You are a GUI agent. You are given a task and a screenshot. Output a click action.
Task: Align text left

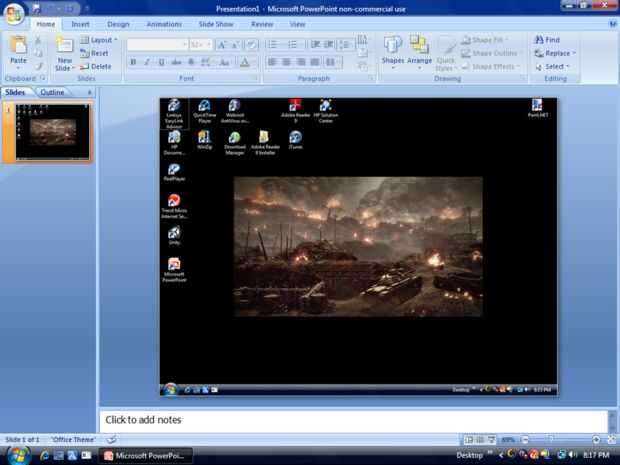click(x=272, y=62)
